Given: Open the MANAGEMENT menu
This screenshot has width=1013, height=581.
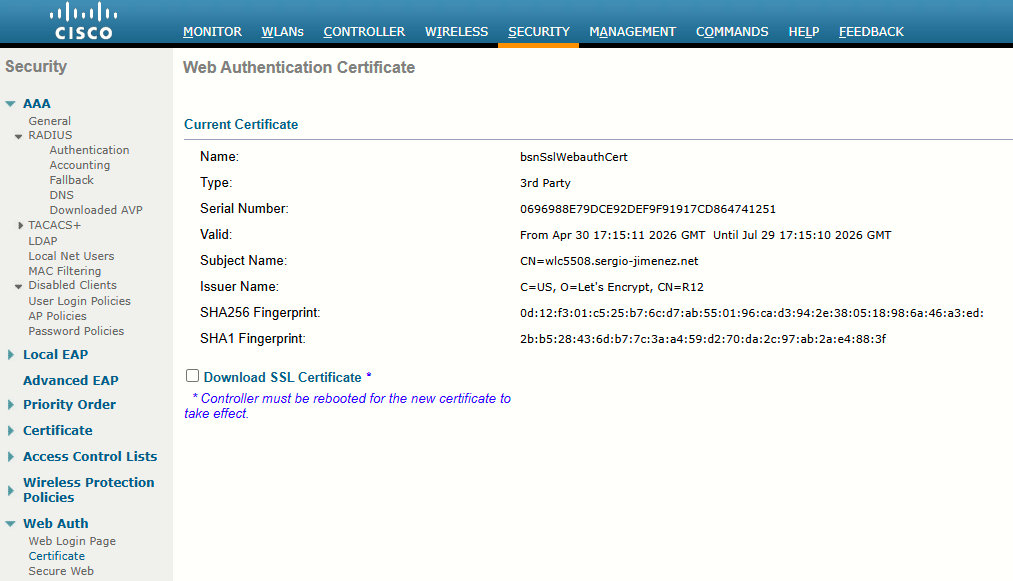Looking at the screenshot, I should coord(632,32).
